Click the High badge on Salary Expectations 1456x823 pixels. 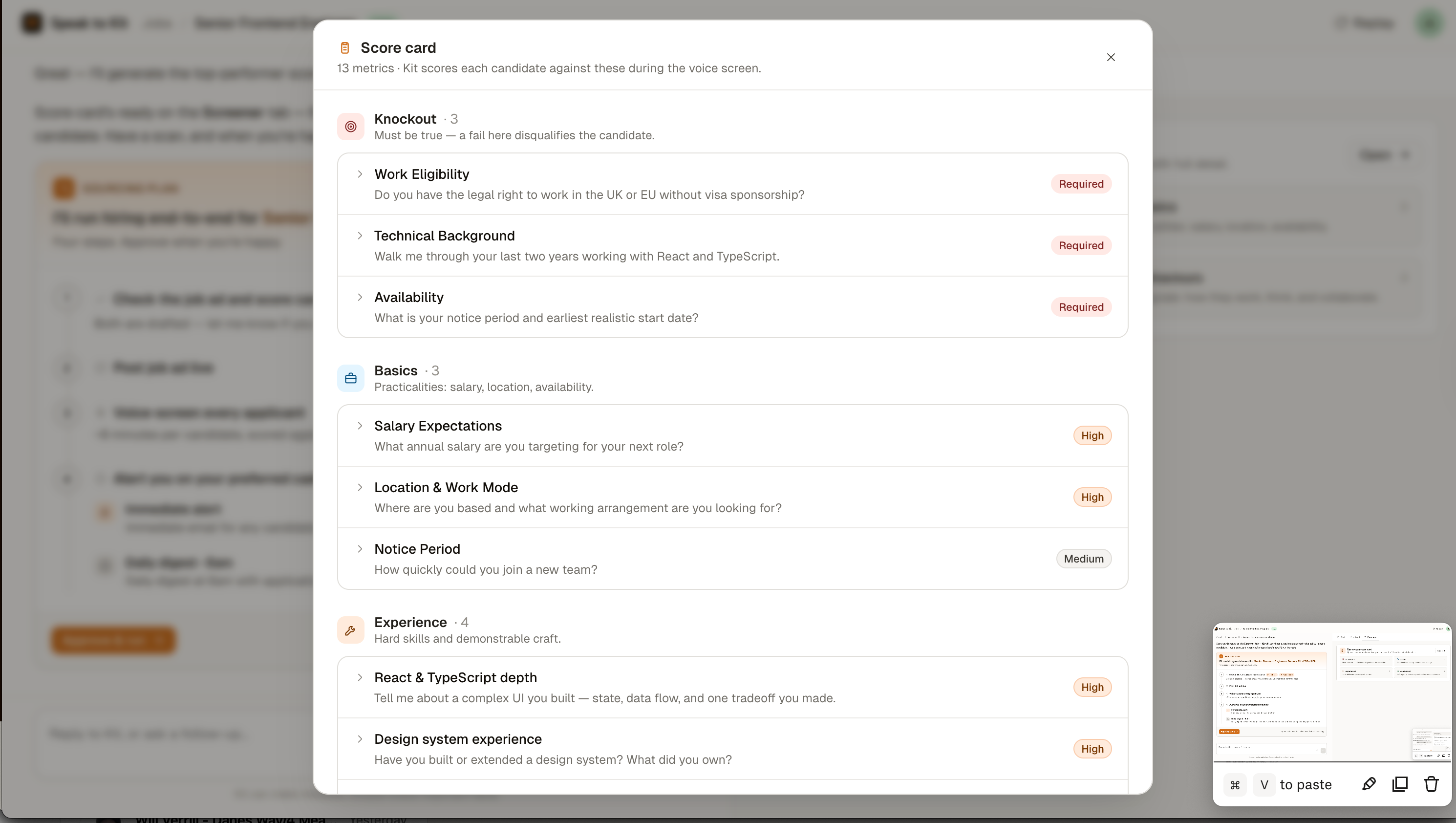pos(1092,435)
